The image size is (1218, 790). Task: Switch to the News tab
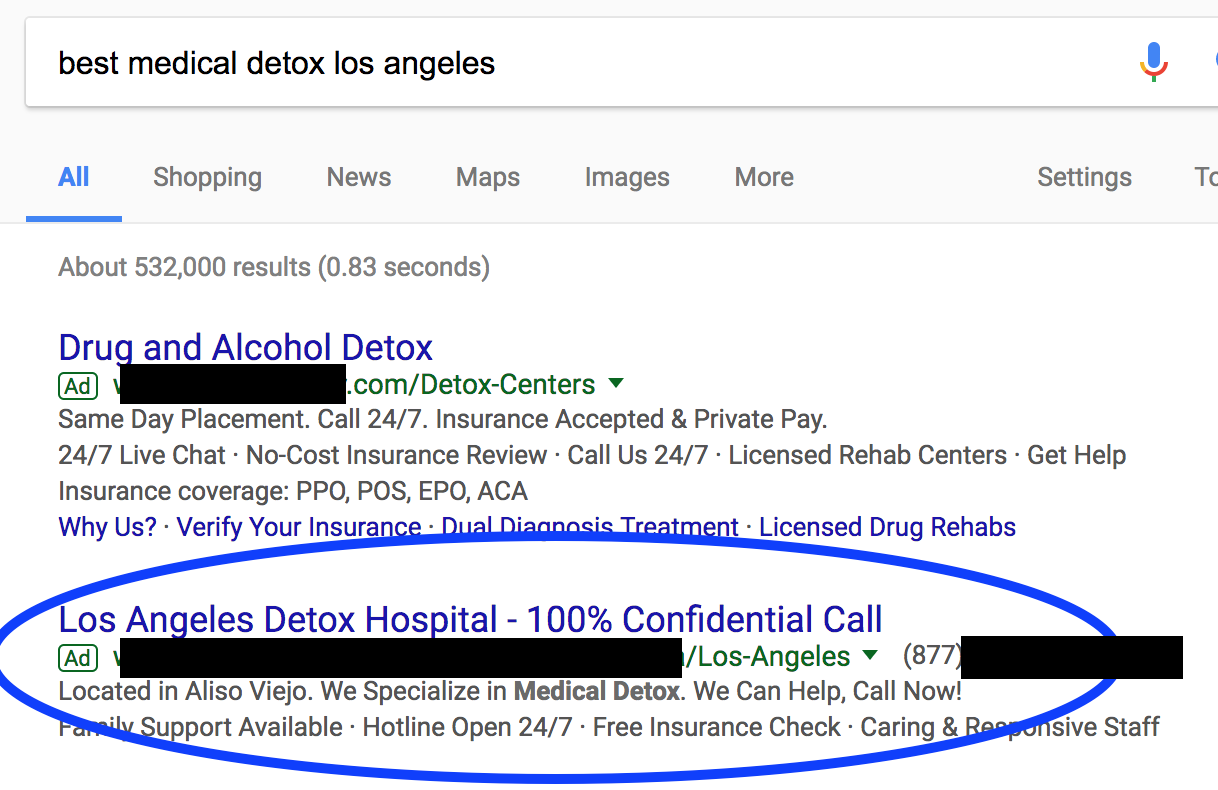click(x=359, y=177)
